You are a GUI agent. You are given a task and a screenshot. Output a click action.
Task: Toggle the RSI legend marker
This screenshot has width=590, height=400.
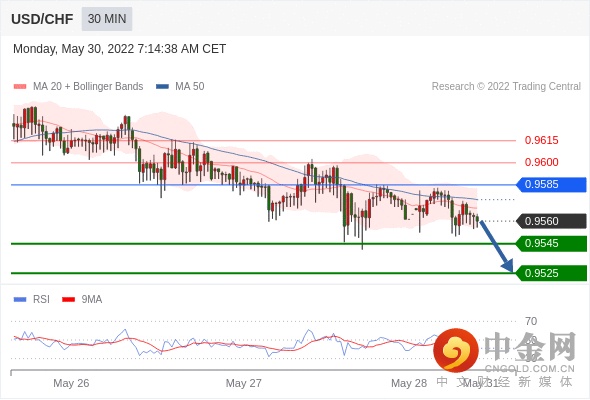tap(20, 300)
